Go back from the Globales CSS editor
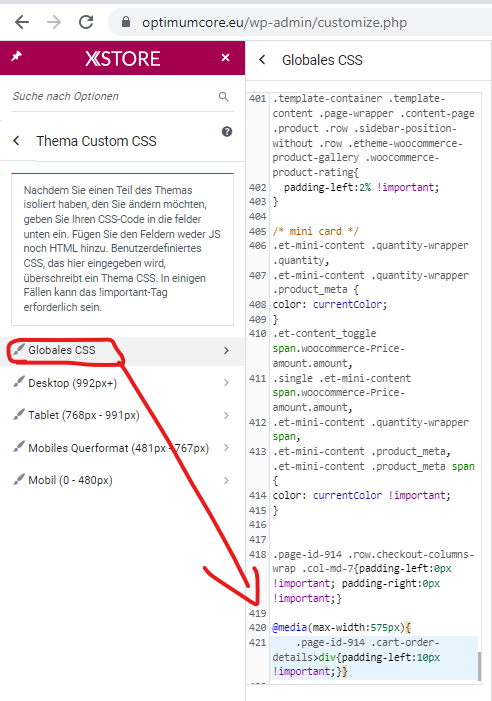 262,59
